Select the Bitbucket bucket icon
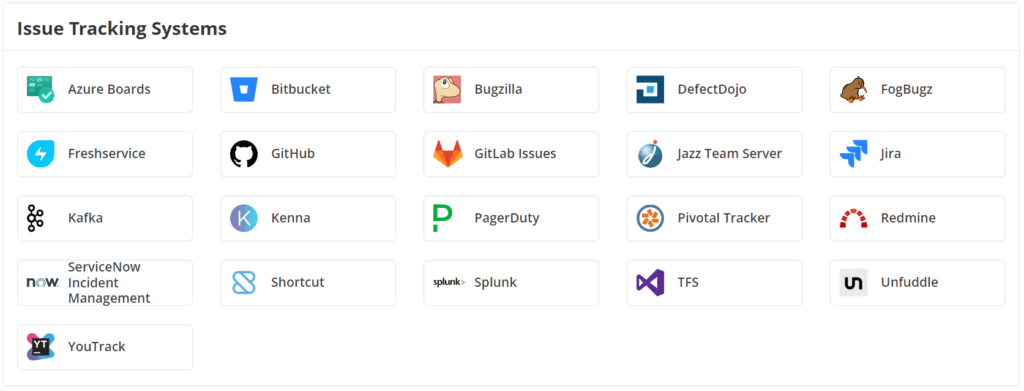Image resolution: width=1024 pixels, height=391 pixels. click(244, 89)
